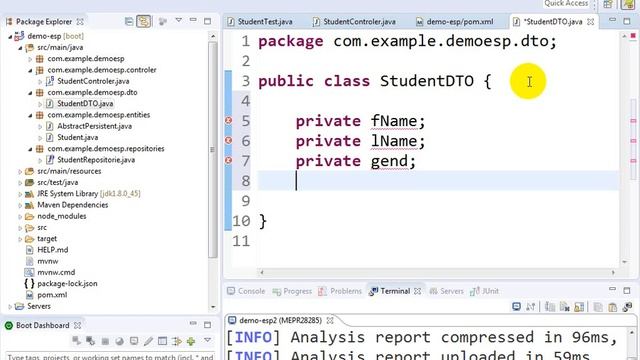Click green plus icon in Boot Dashboard
Screen dimensions: 640x360
point(191,341)
